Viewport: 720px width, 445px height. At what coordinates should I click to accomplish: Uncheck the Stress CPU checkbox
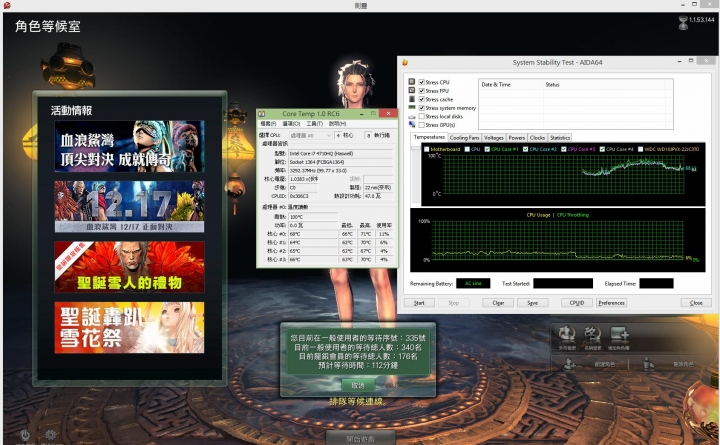[422, 82]
